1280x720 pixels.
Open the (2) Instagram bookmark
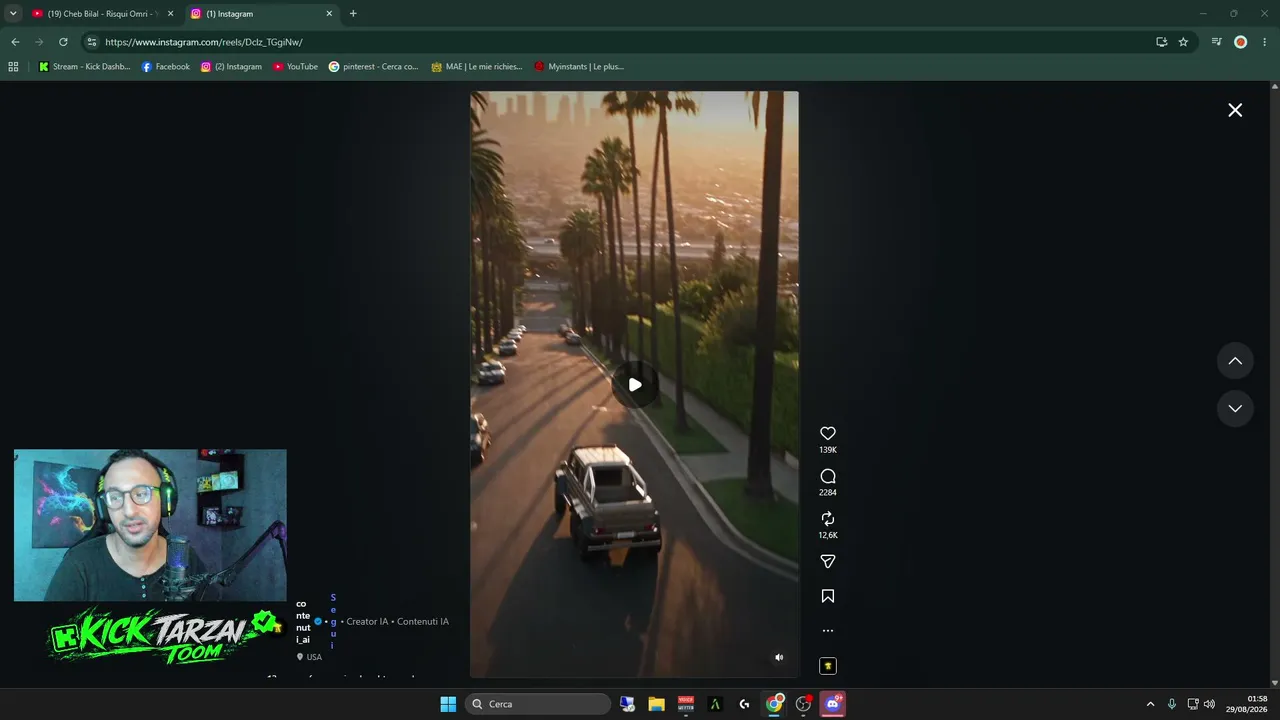[231, 67]
